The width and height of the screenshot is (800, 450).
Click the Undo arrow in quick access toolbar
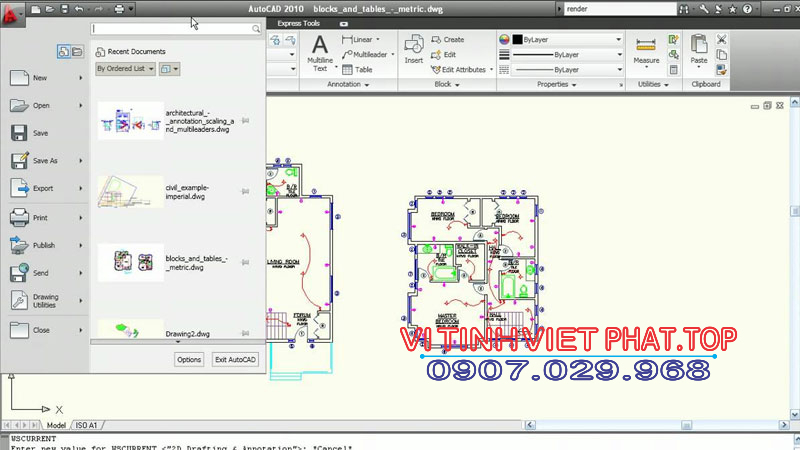point(80,9)
